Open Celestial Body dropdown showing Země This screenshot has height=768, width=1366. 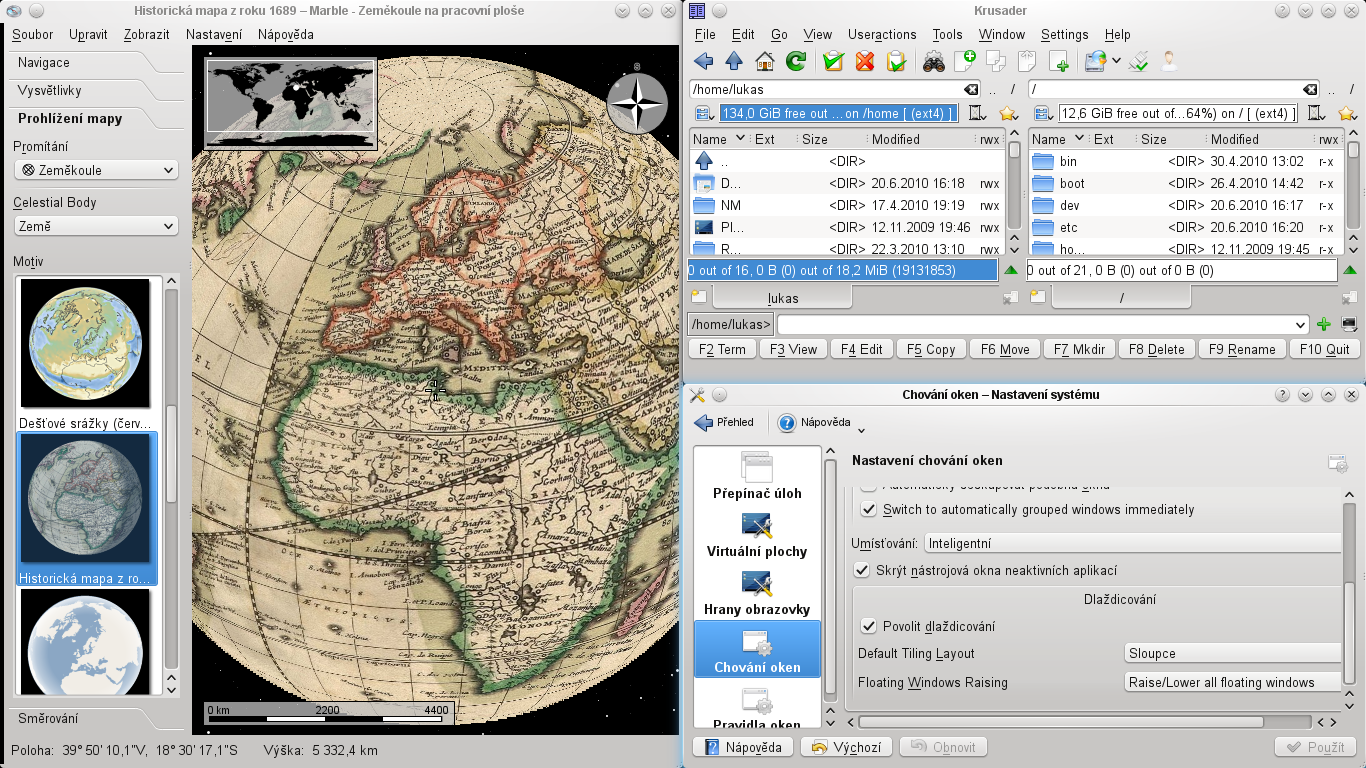pos(97,226)
